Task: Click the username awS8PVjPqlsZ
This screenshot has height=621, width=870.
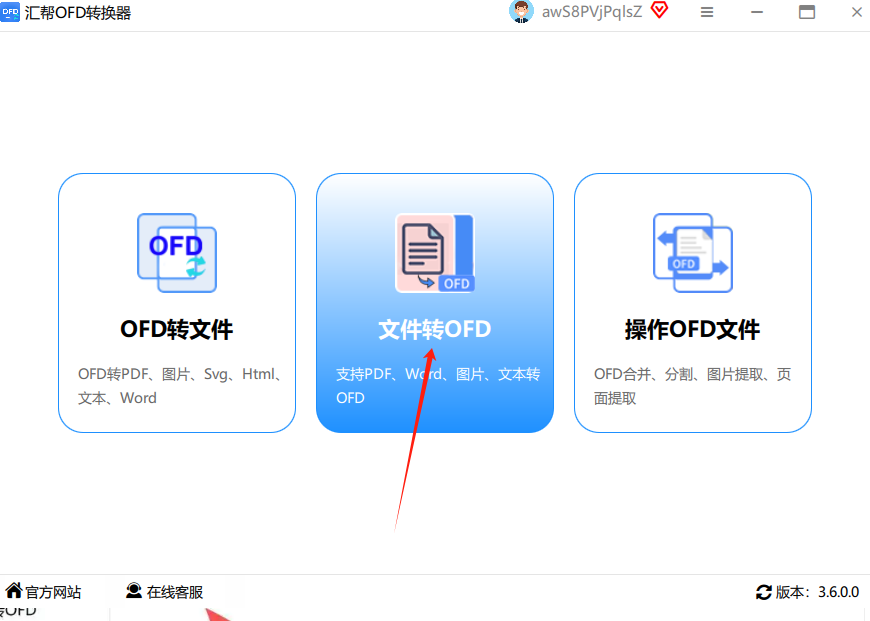Action: pyautogui.click(x=591, y=12)
